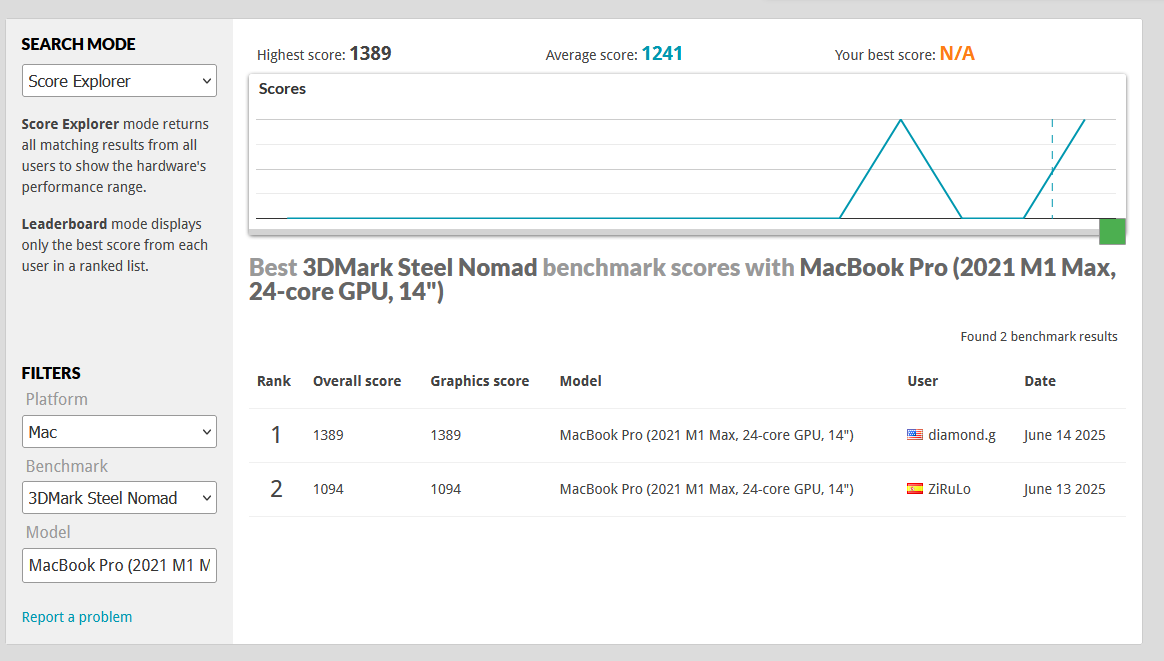Click rank number 2
Screen dimensions: 1164x661
276,489
